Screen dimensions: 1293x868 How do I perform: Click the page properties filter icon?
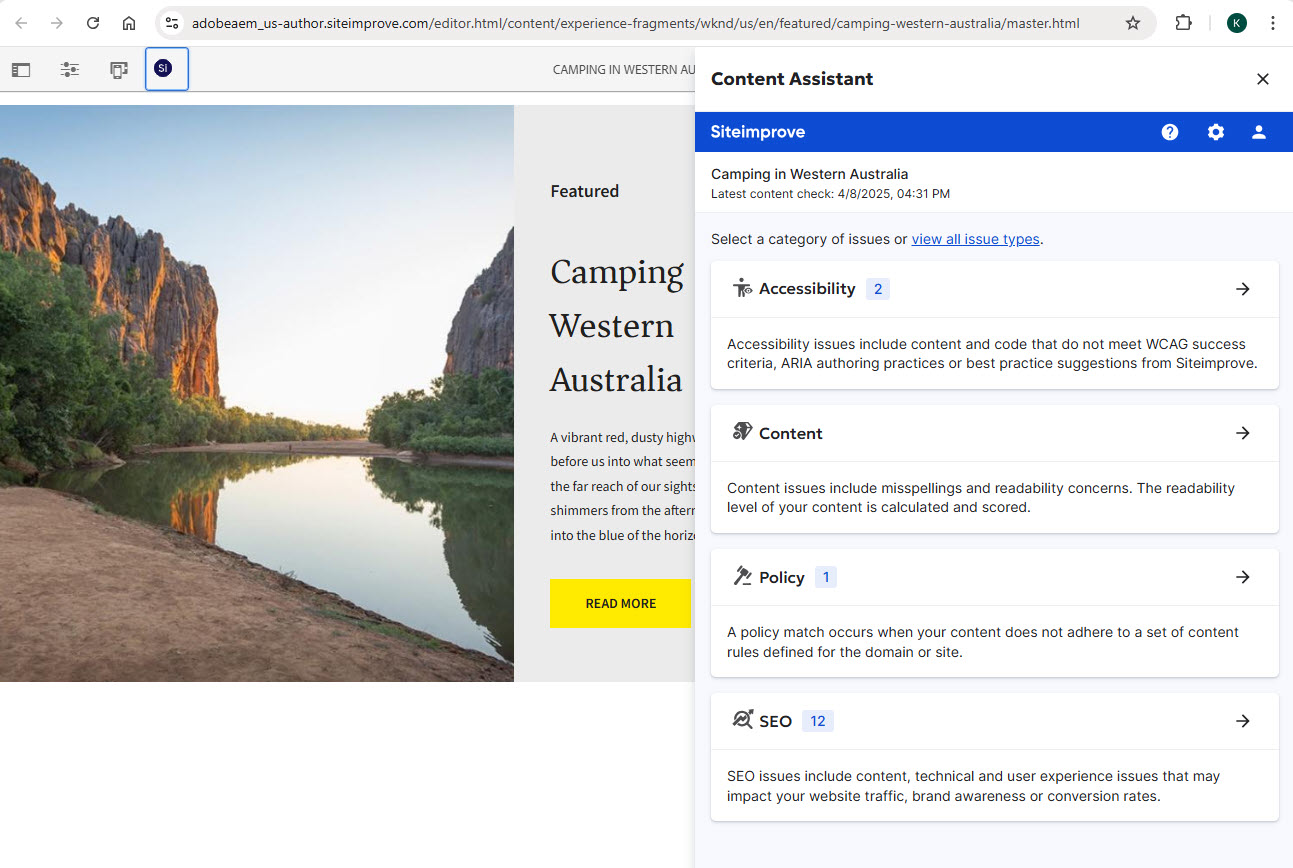69,68
